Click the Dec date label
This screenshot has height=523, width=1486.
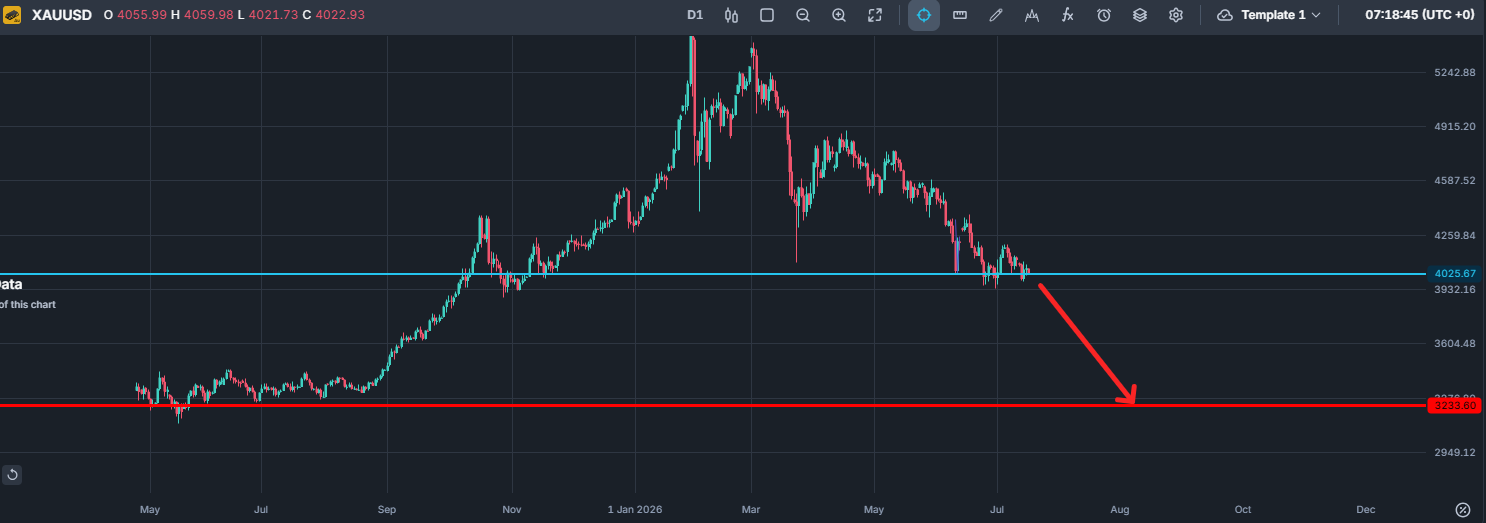[1366, 509]
